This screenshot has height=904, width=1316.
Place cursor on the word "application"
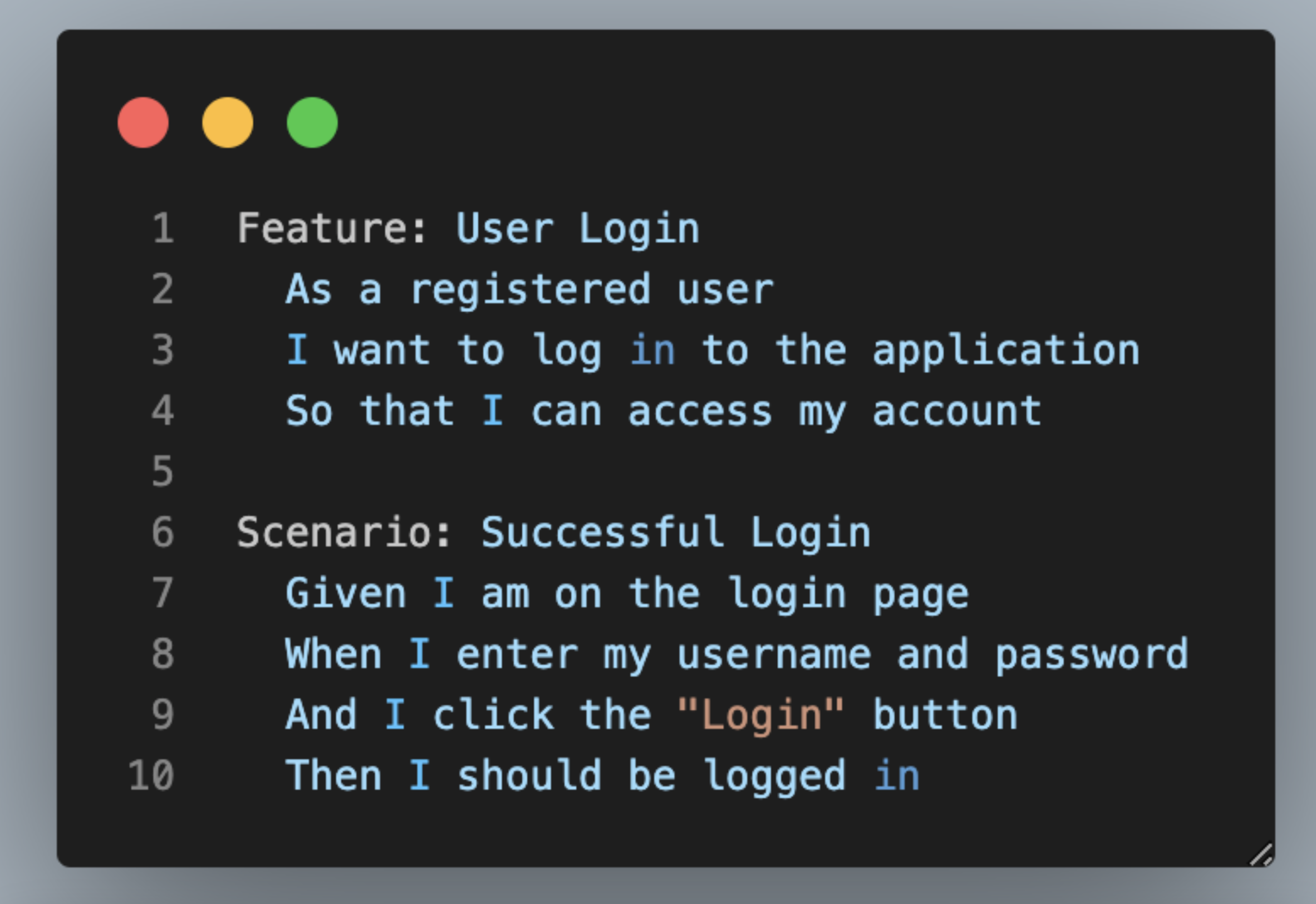[1006, 350]
